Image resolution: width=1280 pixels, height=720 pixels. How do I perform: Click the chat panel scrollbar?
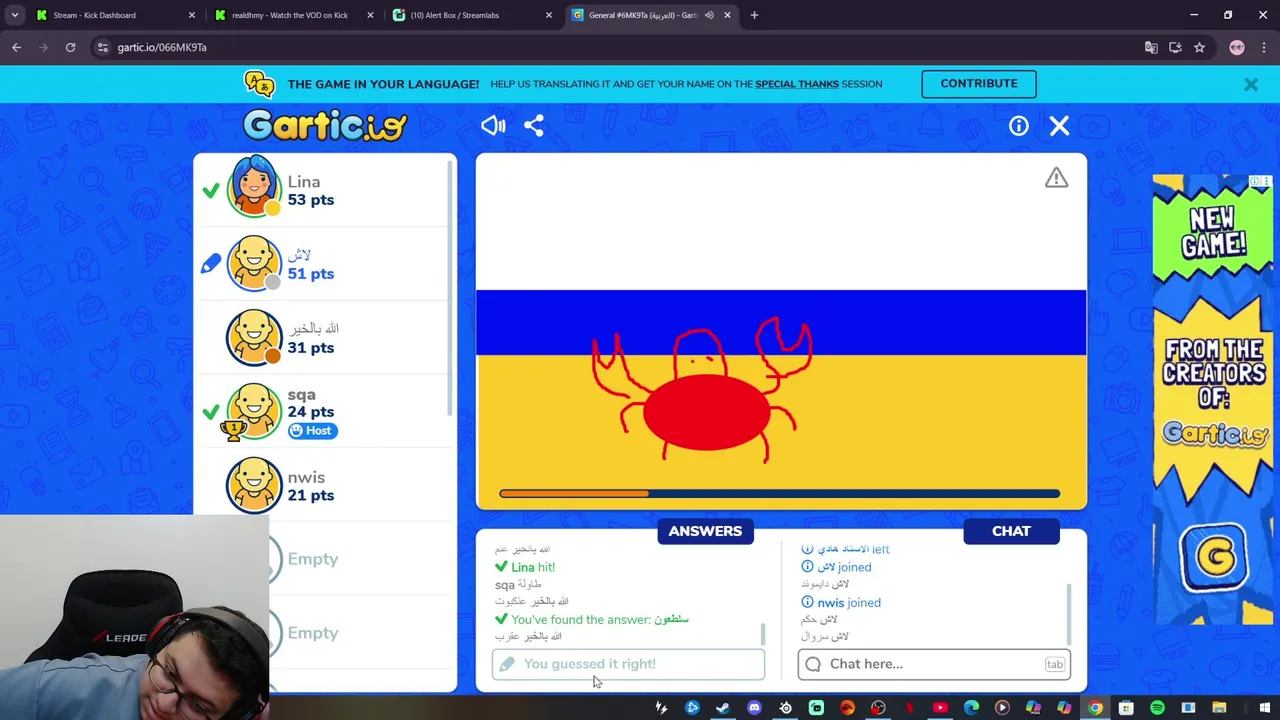click(1068, 614)
